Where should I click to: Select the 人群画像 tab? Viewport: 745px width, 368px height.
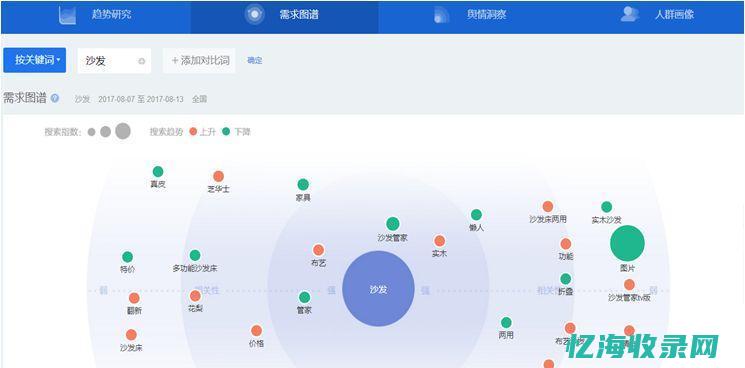(x=658, y=14)
